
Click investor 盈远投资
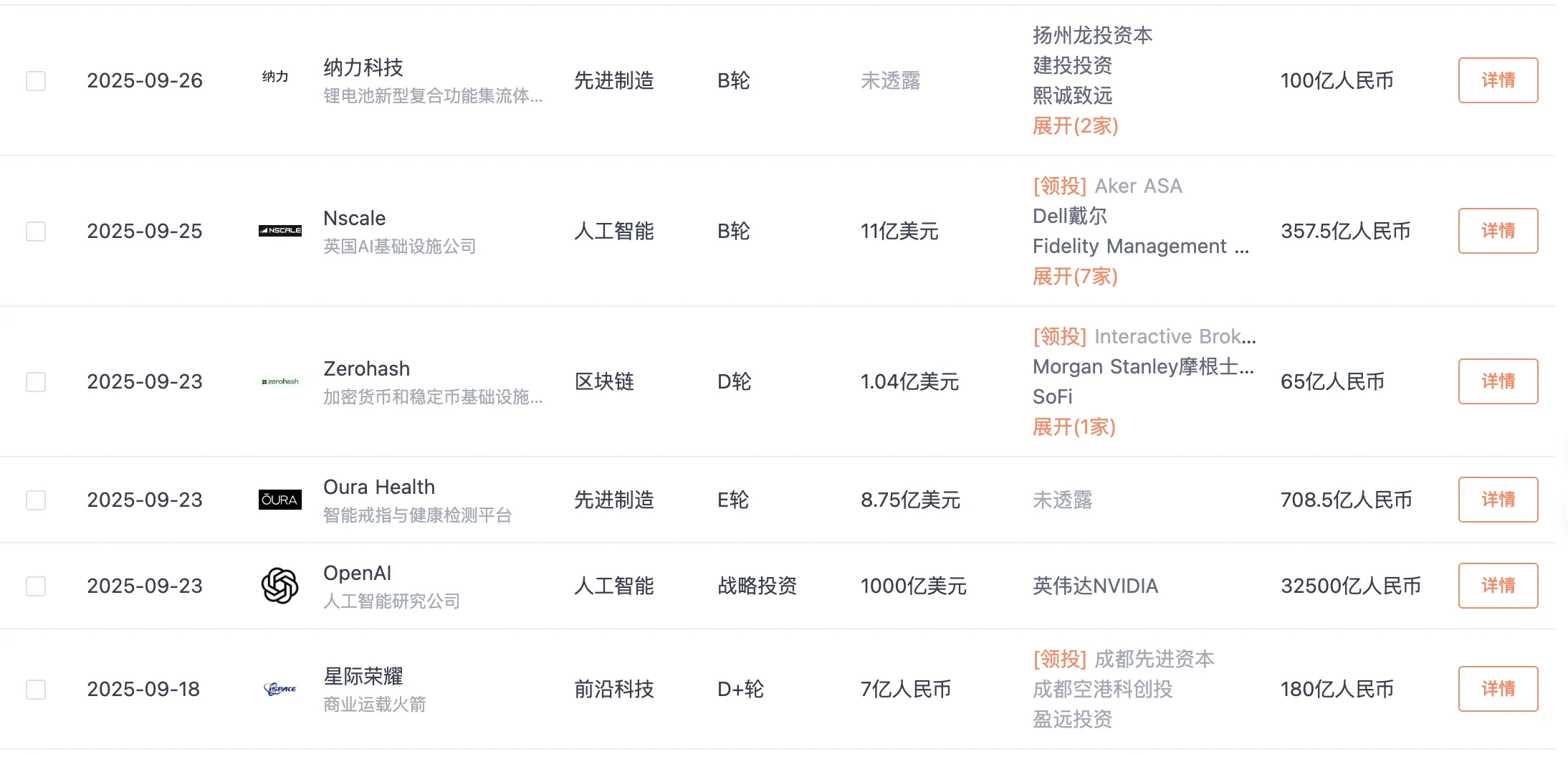1073,720
